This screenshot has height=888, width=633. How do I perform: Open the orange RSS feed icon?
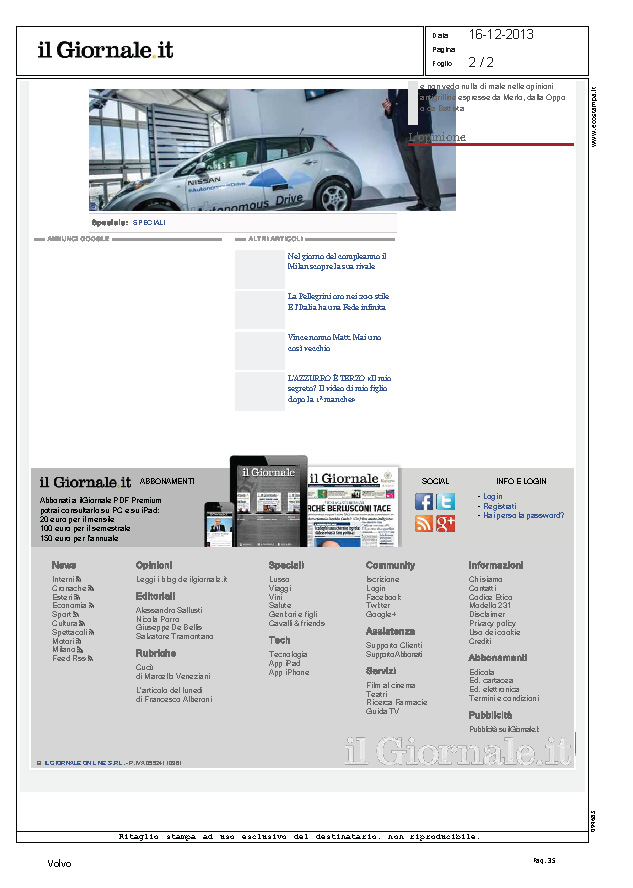pyautogui.click(x=424, y=523)
